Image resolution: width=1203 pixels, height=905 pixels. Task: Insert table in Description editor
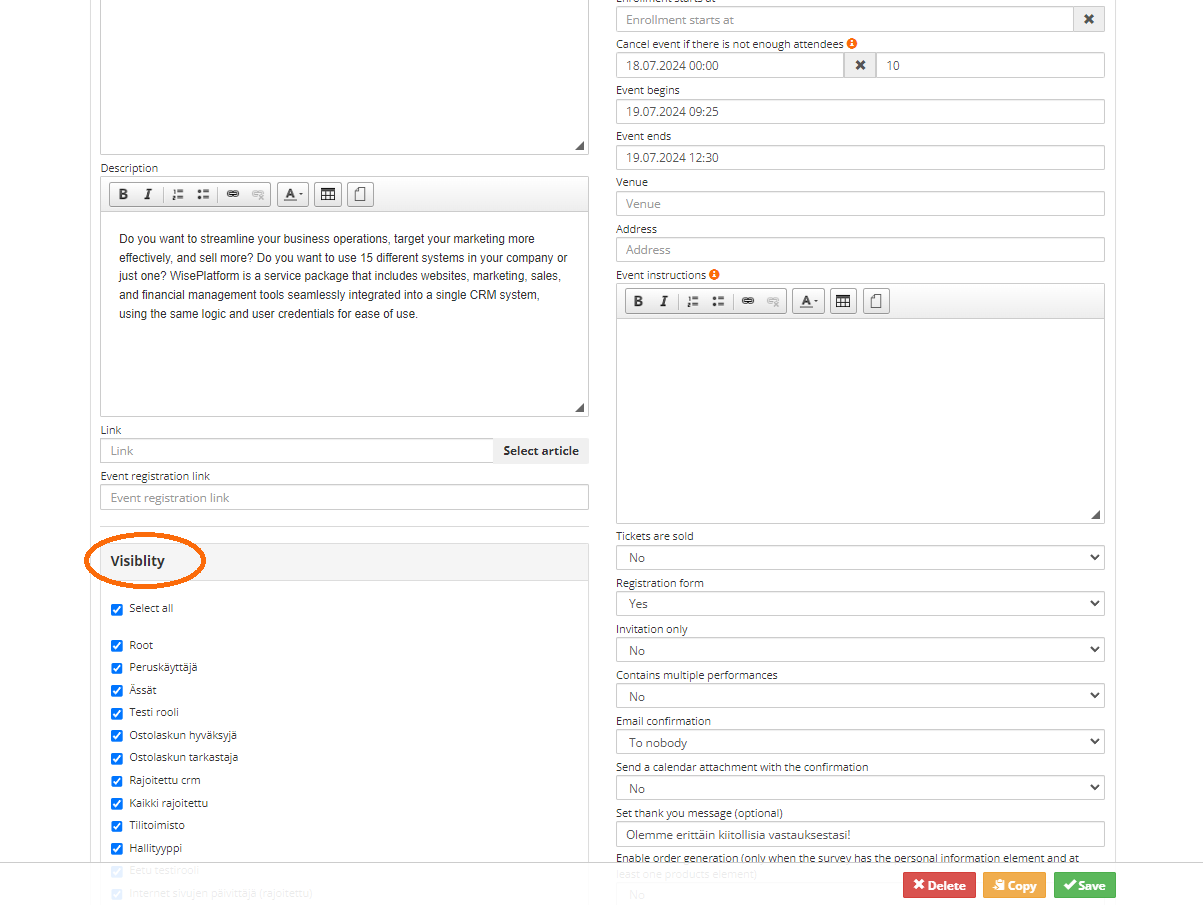327,195
